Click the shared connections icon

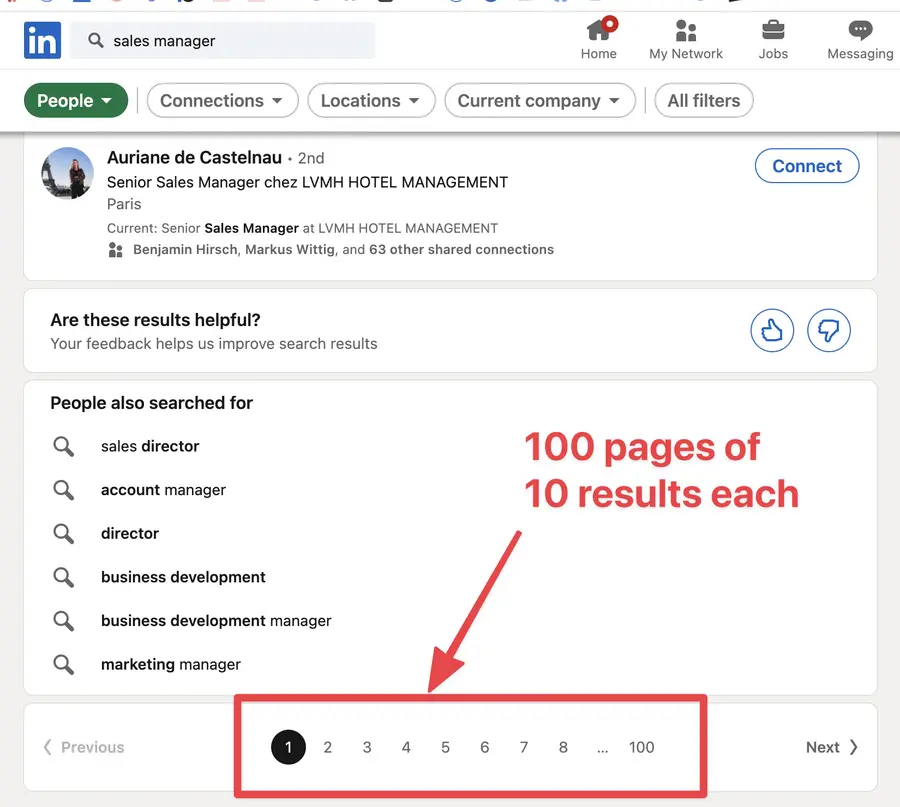[x=115, y=249]
